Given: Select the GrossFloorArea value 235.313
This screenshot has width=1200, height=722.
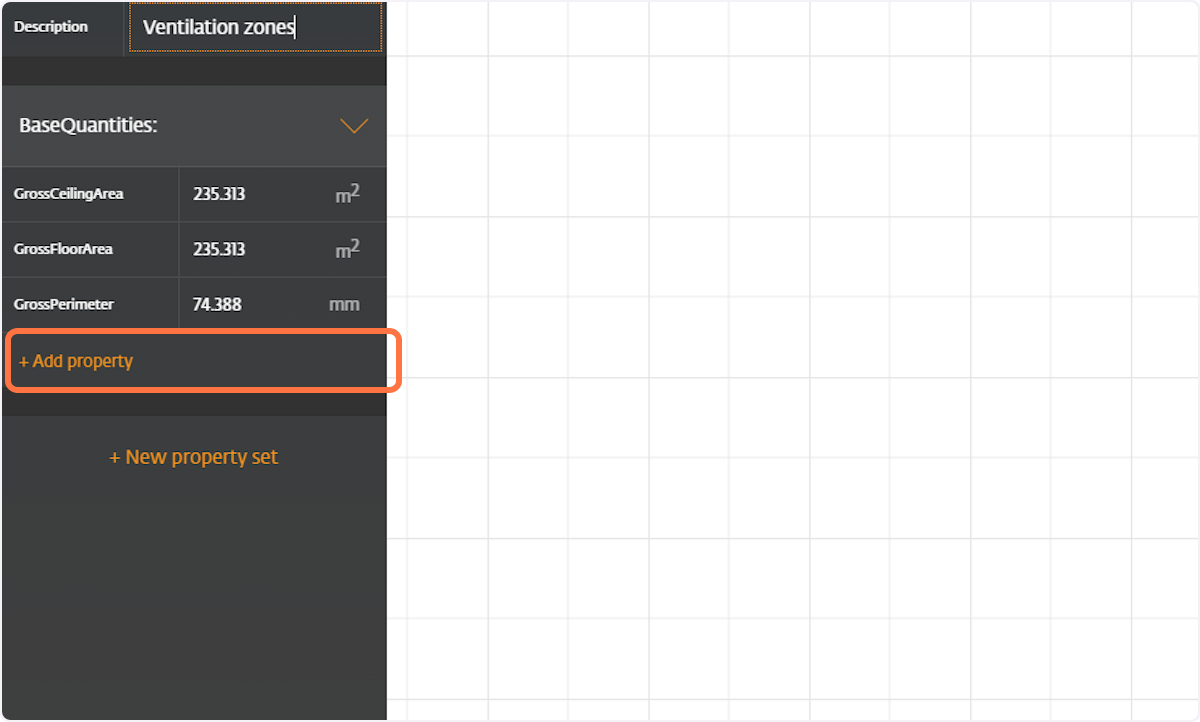Looking at the screenshot, I should (x=219, y=249).
